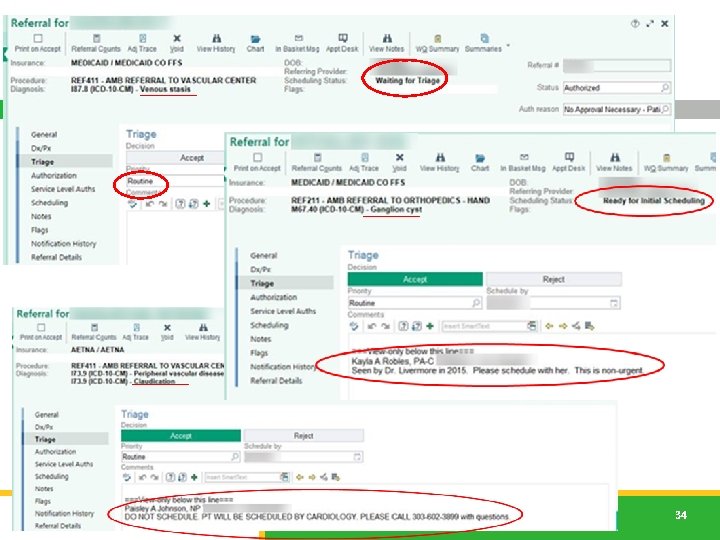This screenshot has height=540, width=720.
Task: Open View History in Aetna referral window
Action: click(202, 332)
